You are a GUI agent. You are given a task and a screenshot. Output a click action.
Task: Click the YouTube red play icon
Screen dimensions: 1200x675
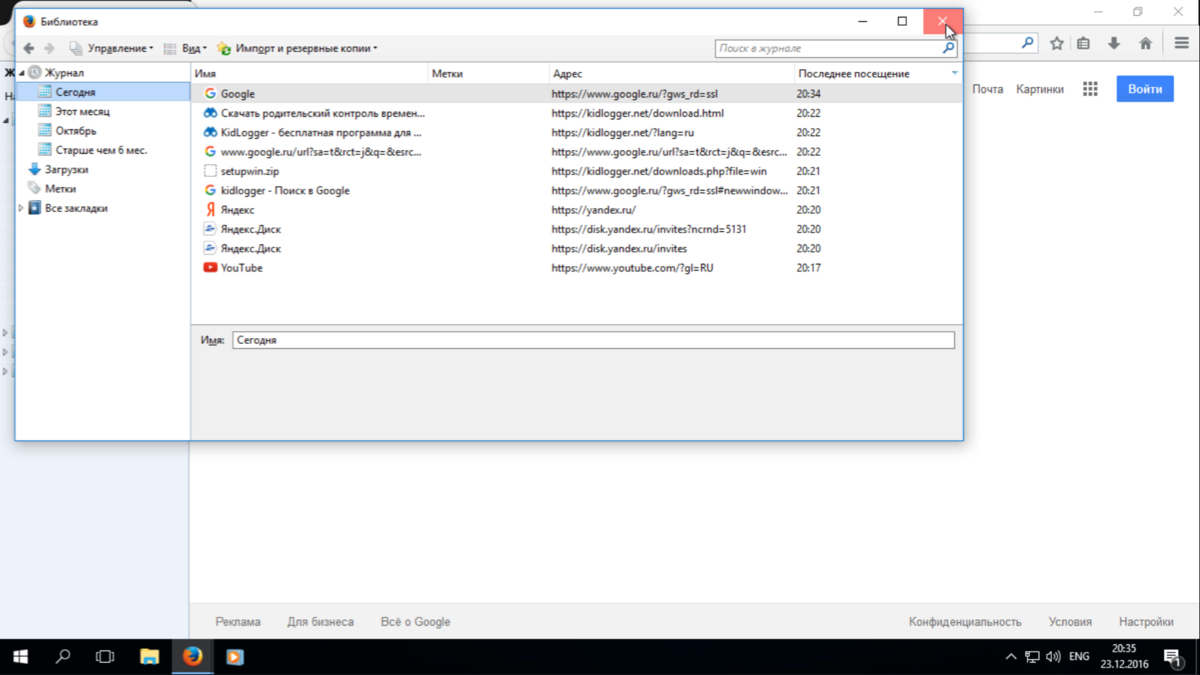[x=210, y=268]
